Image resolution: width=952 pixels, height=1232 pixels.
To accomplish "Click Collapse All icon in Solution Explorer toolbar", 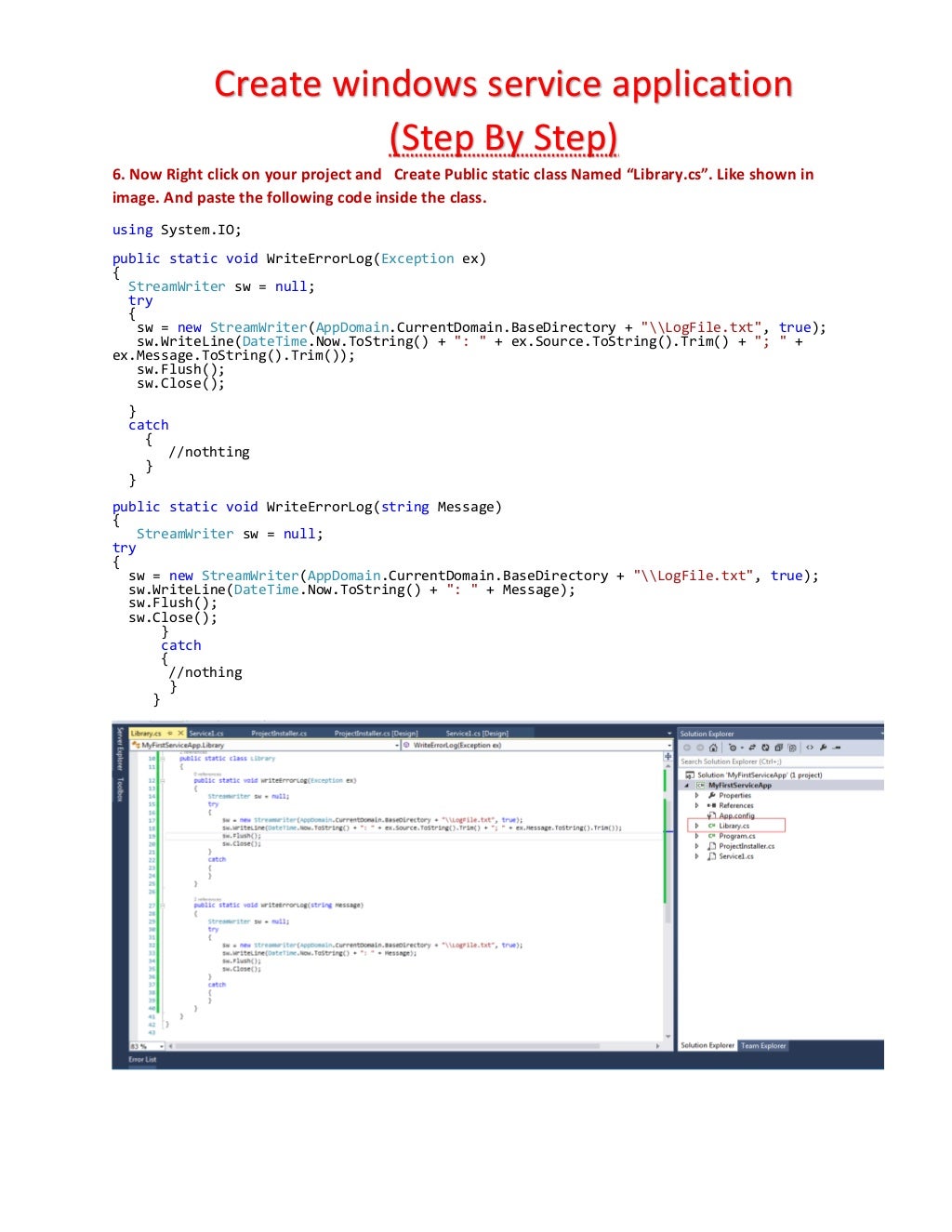I will coord(778,748).
